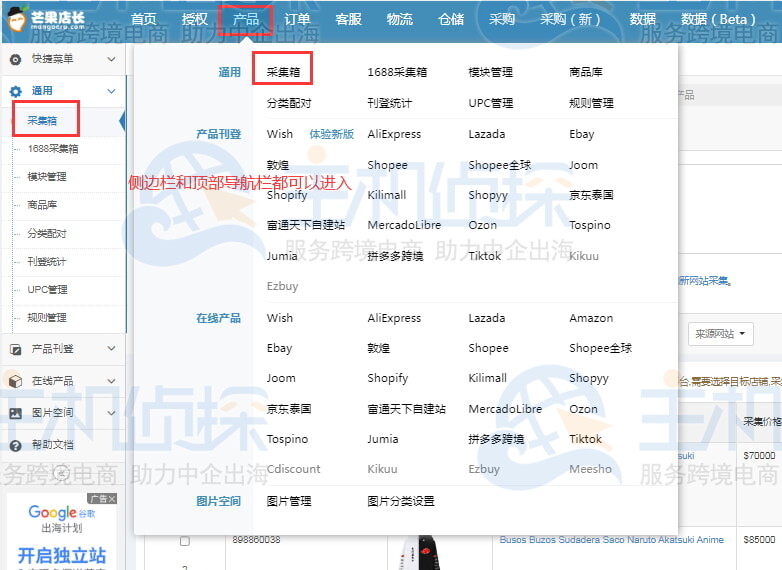Viewport: 782px width, 570px height.
Task: Open the 数据（Beta）top menu
Action: coord(718,19)
